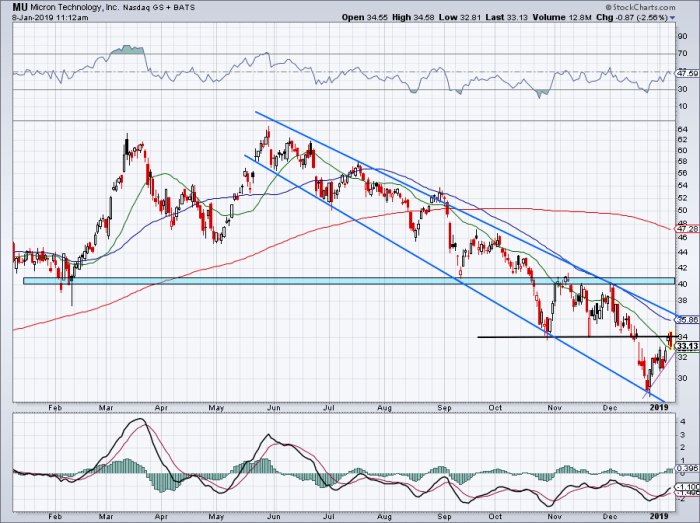
Task: Click the RSI axis 90 label
Action: 682,36
